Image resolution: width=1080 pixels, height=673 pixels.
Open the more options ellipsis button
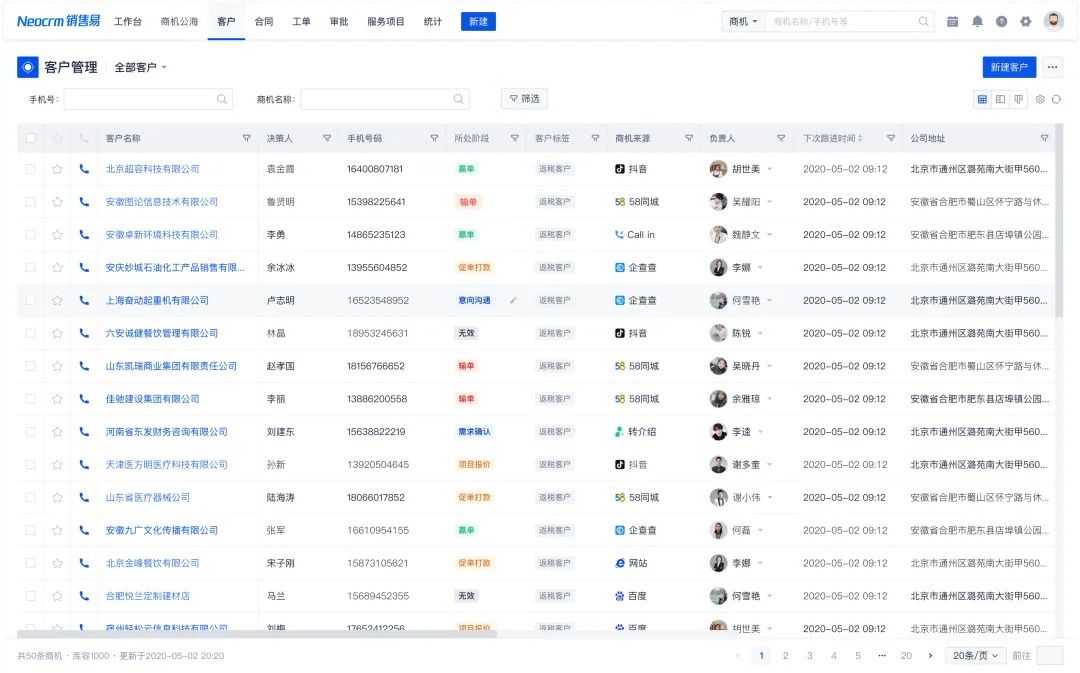pyautogui.click(x=1052, y=67)
